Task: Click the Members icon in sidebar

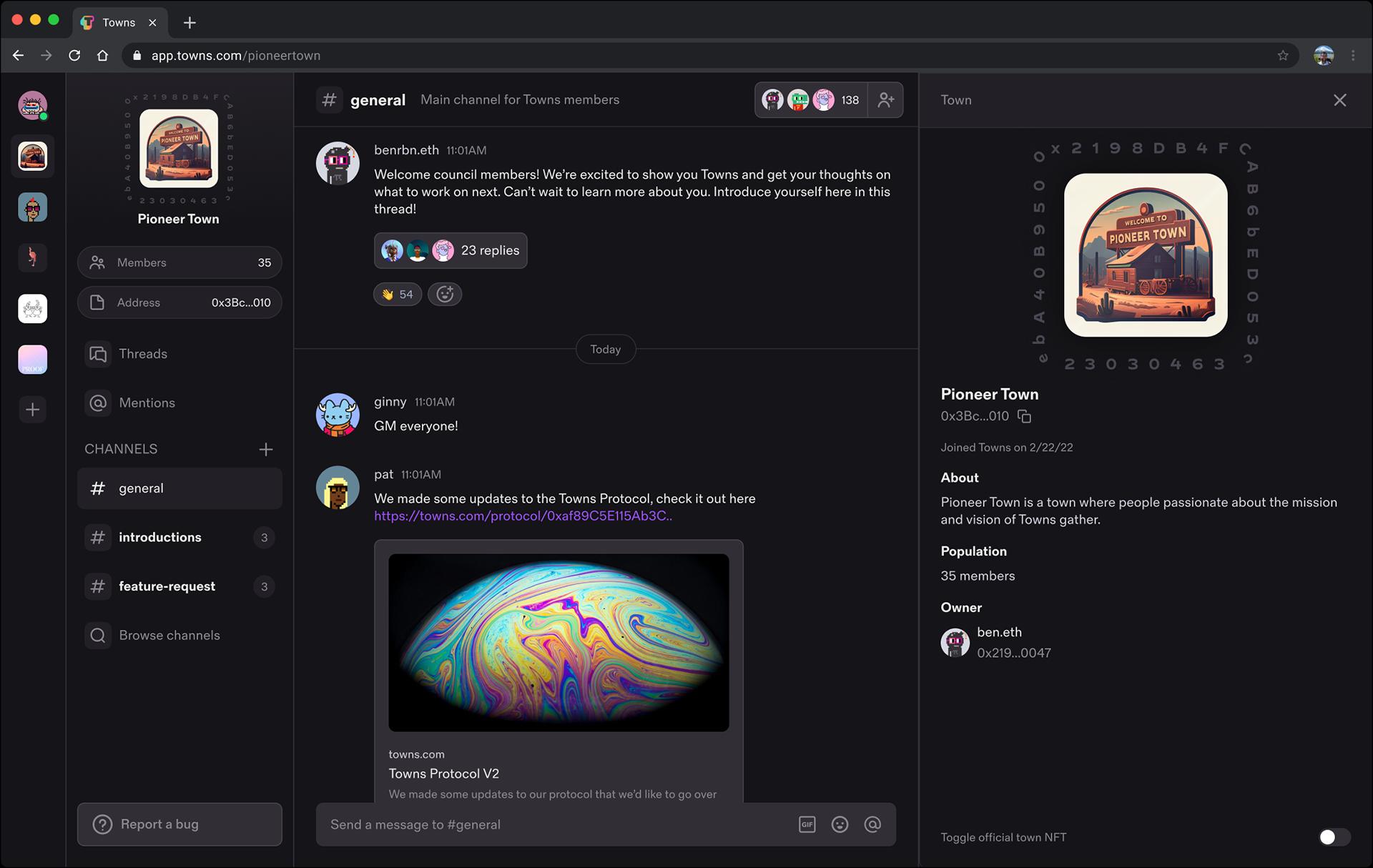Action: point(97,262)
